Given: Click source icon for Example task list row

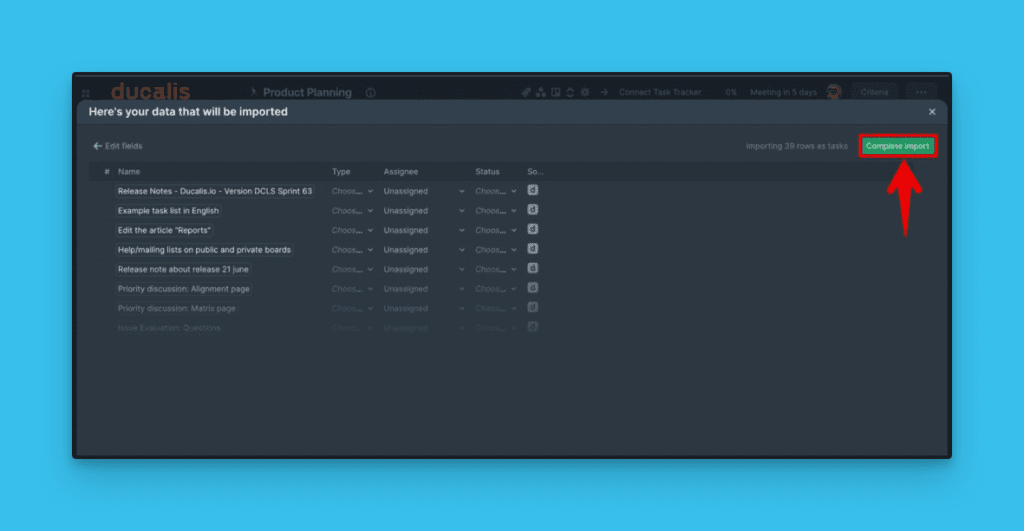Looking at the screenshot, I should 533,210.
